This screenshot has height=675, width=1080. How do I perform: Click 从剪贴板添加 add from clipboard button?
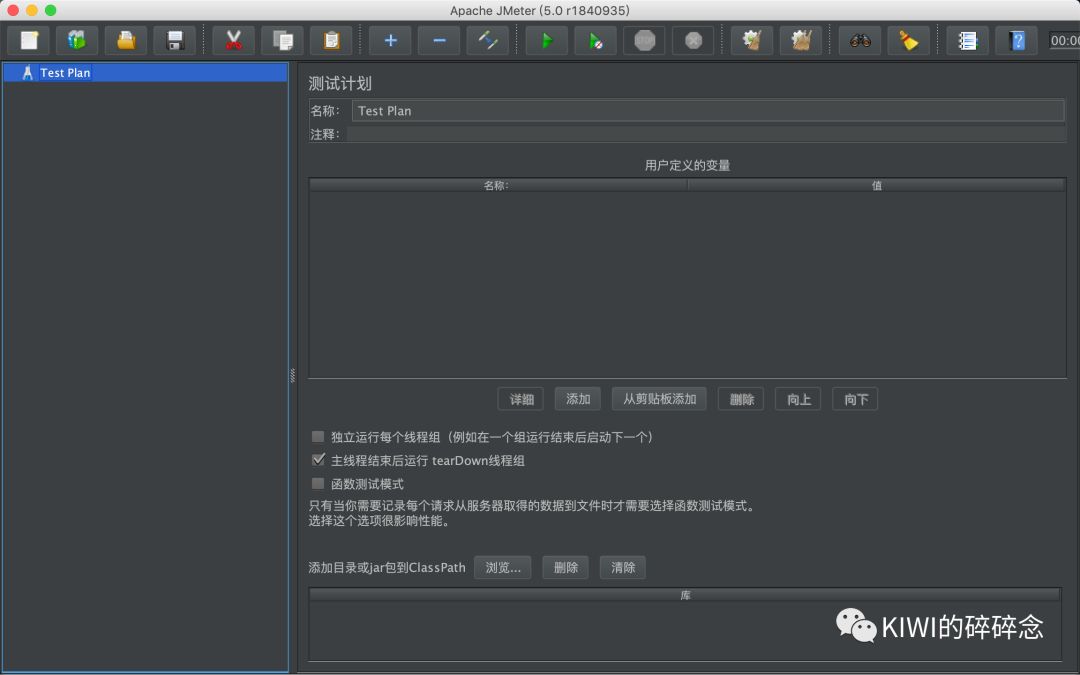click(659, 399)
